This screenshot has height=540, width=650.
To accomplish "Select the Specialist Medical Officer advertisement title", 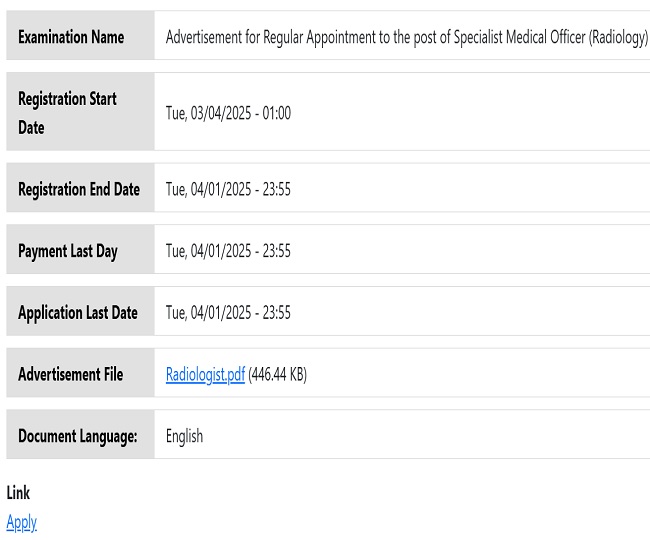I will pos(406,37).
